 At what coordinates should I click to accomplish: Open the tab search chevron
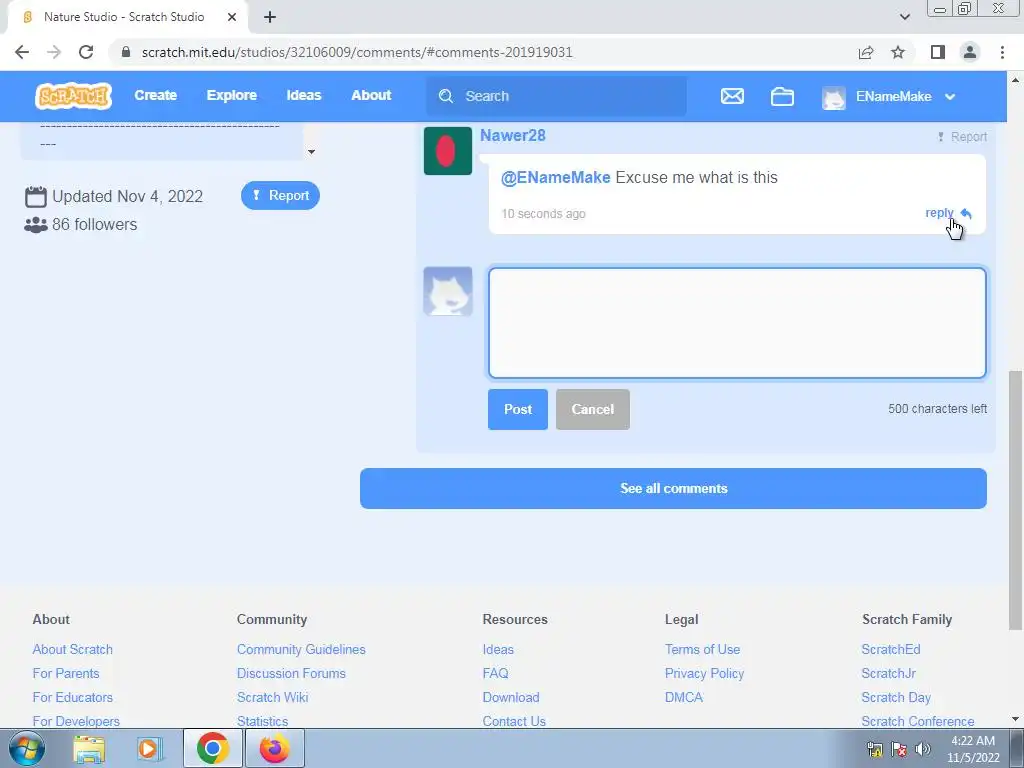coord(904,17)
